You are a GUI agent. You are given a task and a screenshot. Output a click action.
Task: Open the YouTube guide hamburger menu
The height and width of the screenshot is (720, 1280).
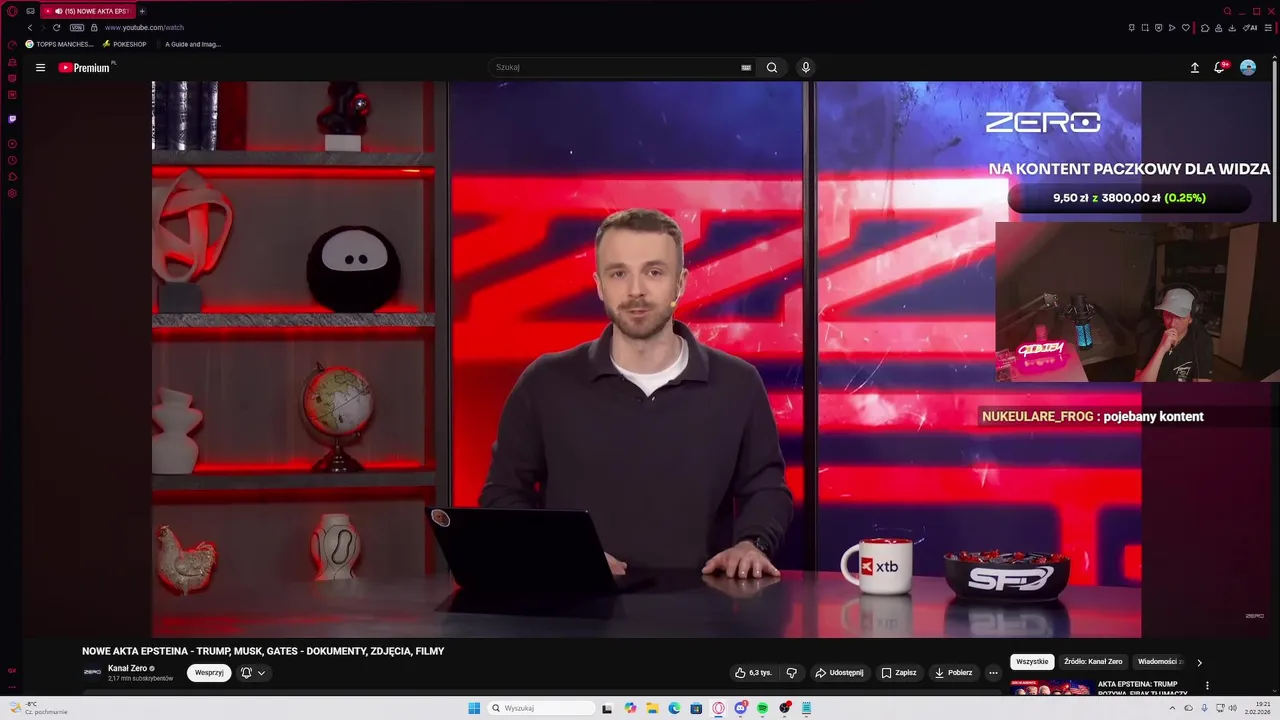[x=40, y=67]
